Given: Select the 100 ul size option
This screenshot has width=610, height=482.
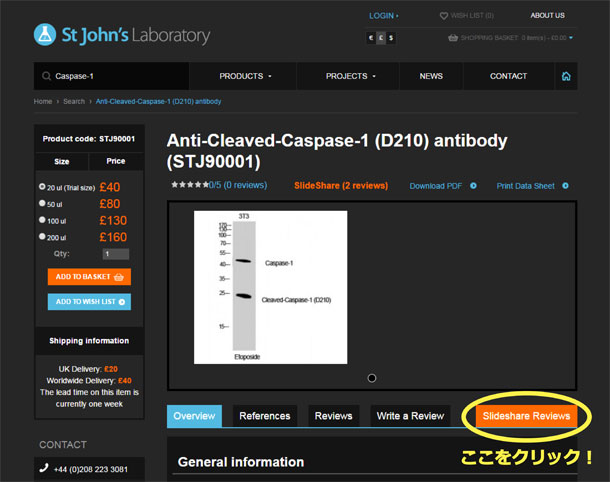Looking at the screenshot, I should tap(42, 220).
